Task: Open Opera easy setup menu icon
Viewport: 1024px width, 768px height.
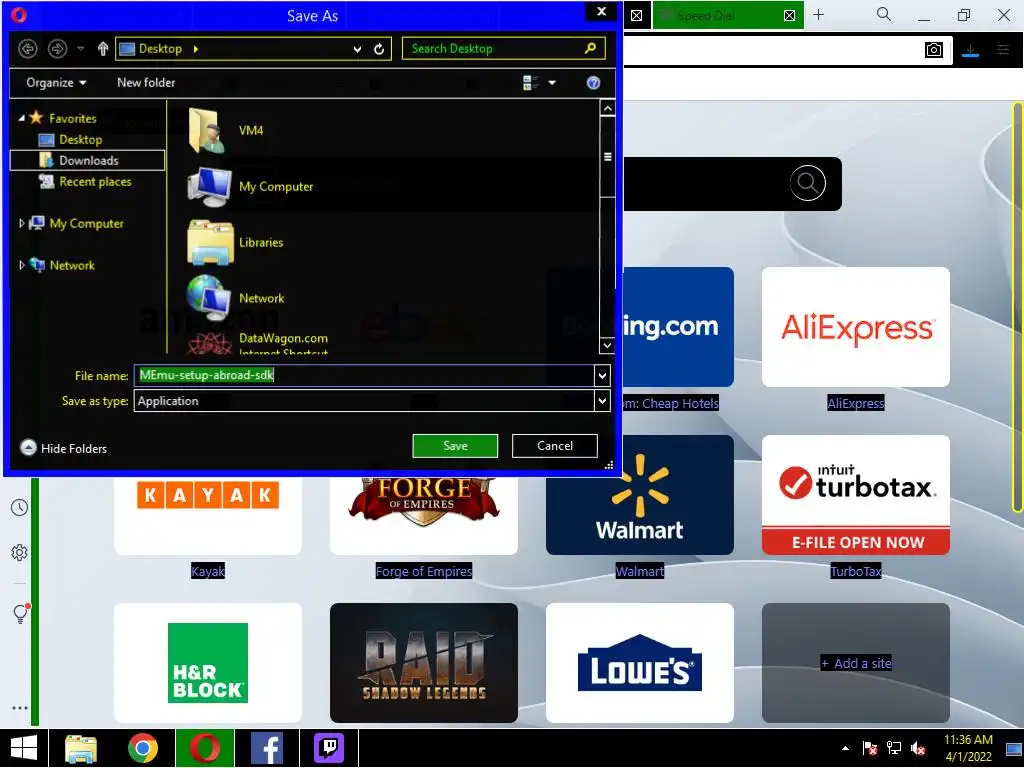Action: click(1003, 50)
